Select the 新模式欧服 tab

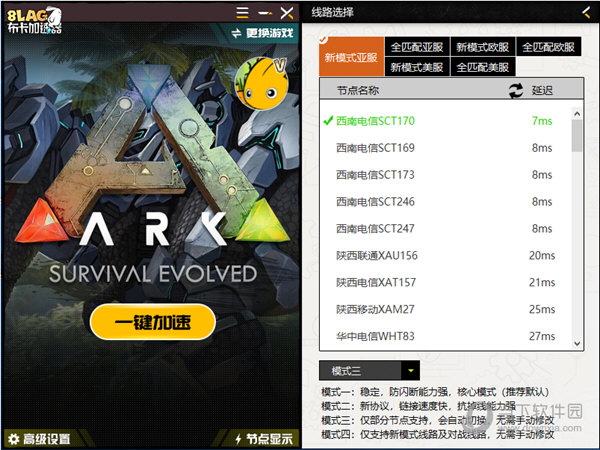(483, 47)
